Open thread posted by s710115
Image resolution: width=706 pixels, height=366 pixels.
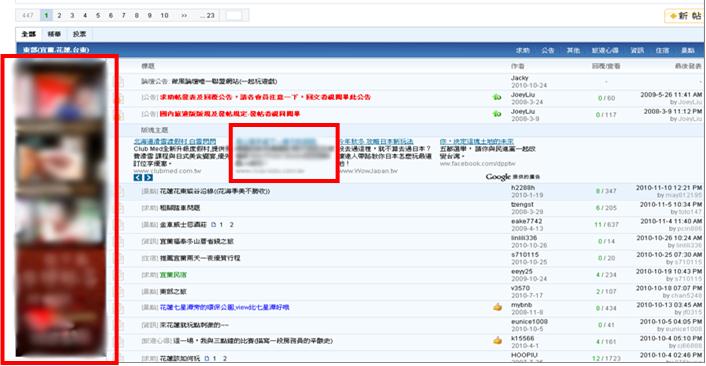tap(200, 258)
